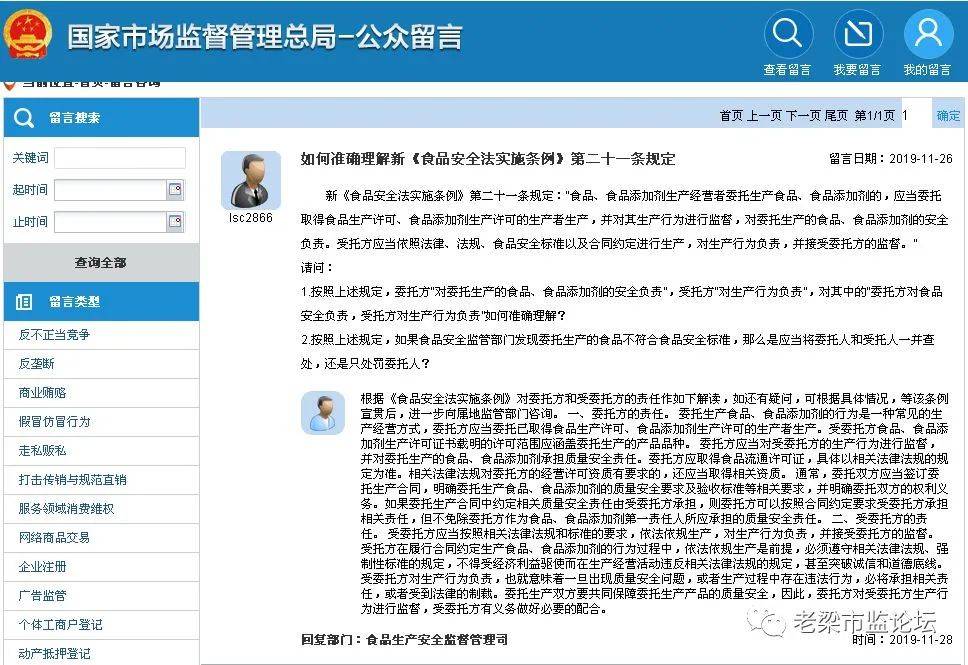Click the 留言搜索 magnifier icon
Screen dimensions: 968x665
coord(24,118)
